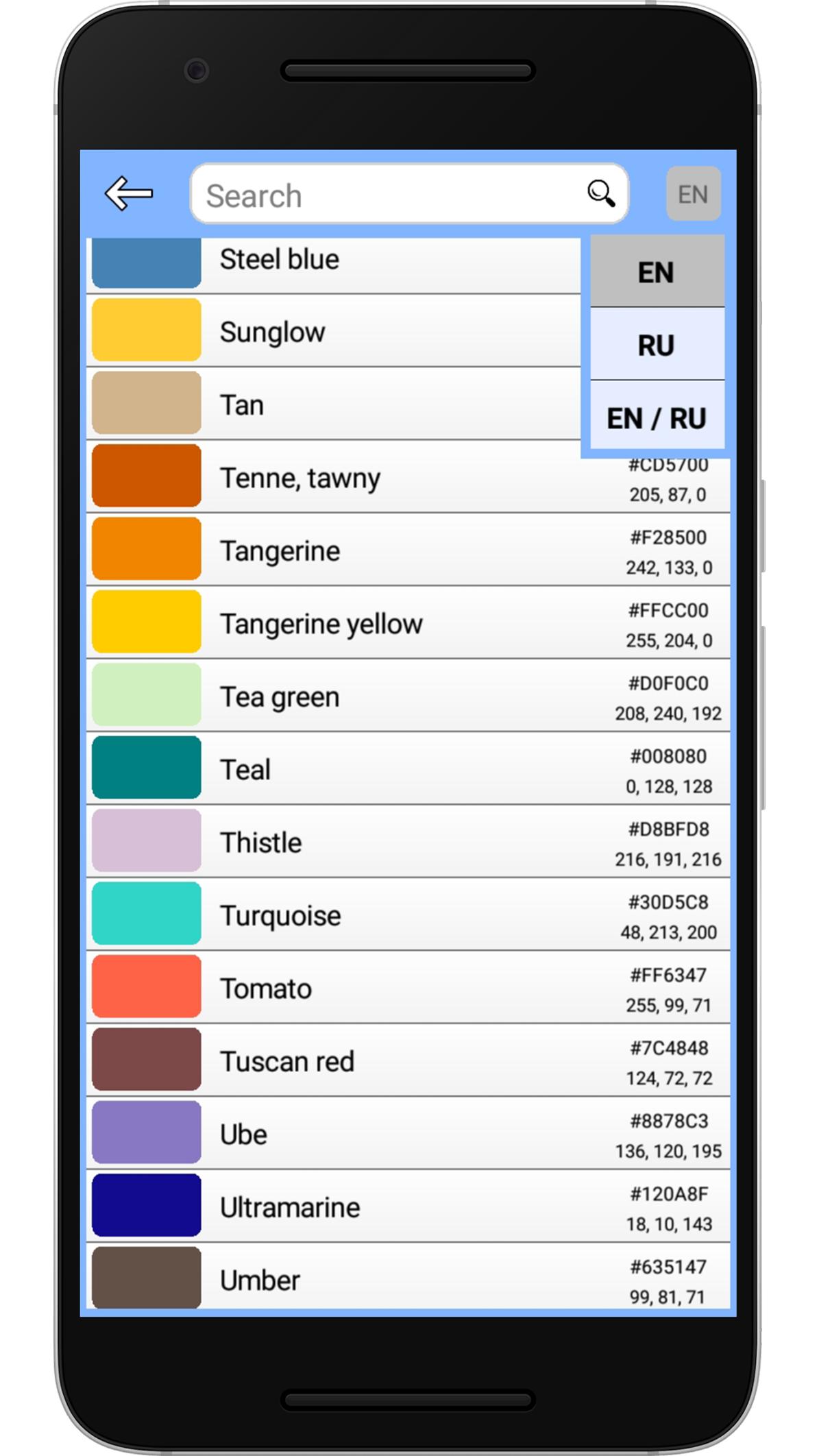
Task: Select the "Umber" name text
Action: [x=260, y=1281]
